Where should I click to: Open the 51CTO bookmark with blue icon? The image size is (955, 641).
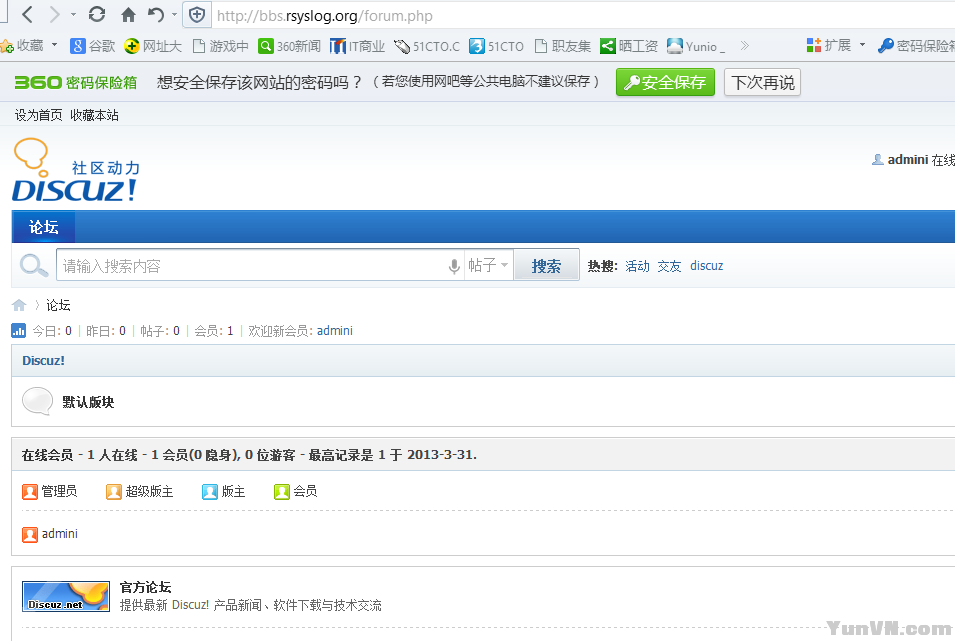(496, 46)
